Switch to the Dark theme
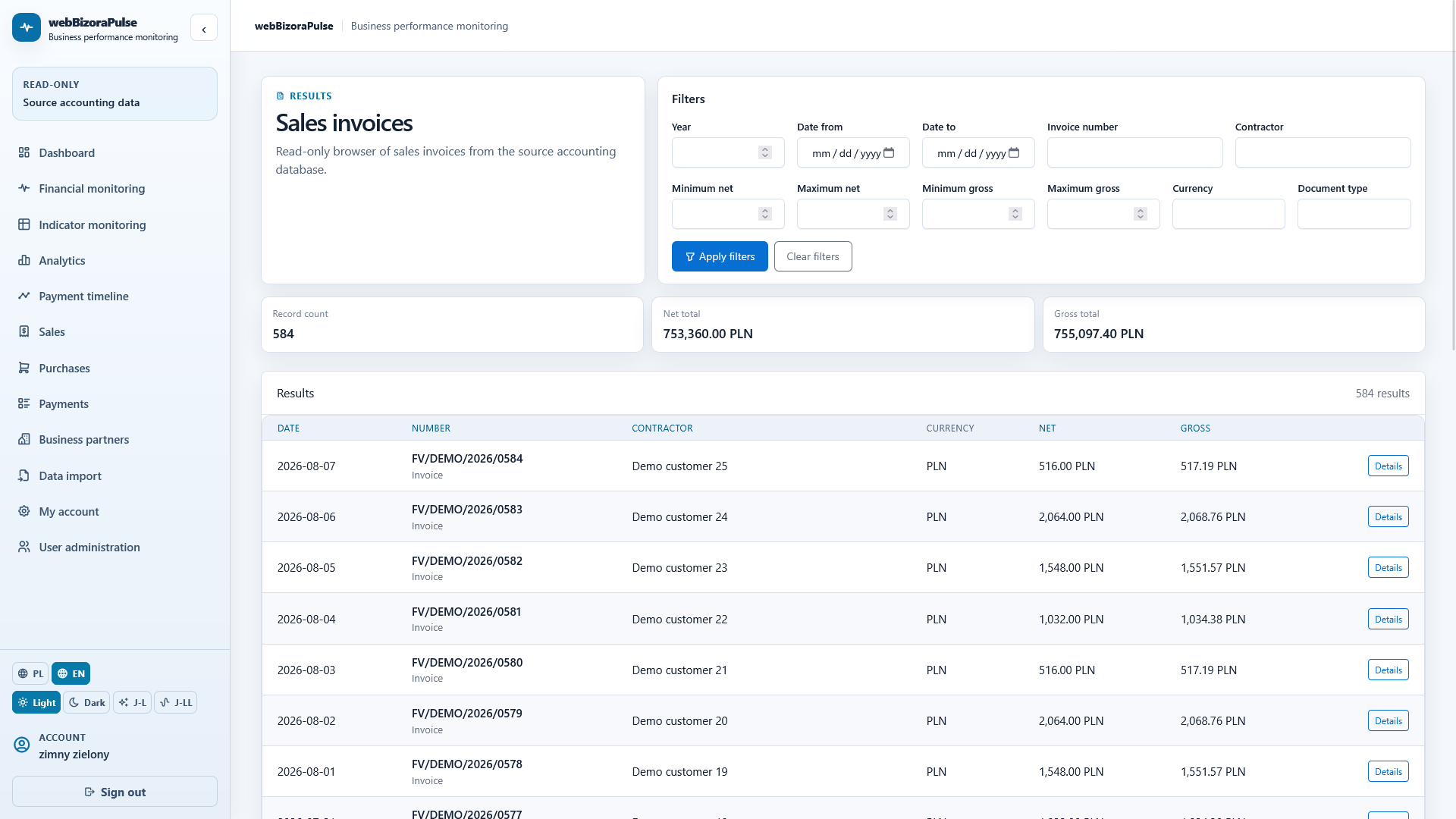The image size is (1456, 819). 86,702
